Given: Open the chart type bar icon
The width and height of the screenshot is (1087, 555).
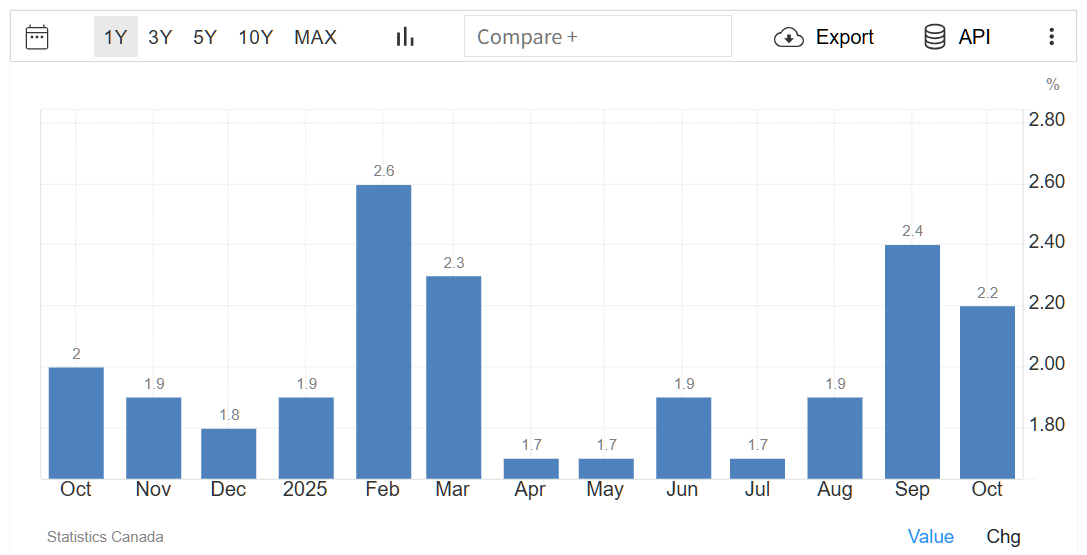Looking at the screenshot, I should coord(405,37).
